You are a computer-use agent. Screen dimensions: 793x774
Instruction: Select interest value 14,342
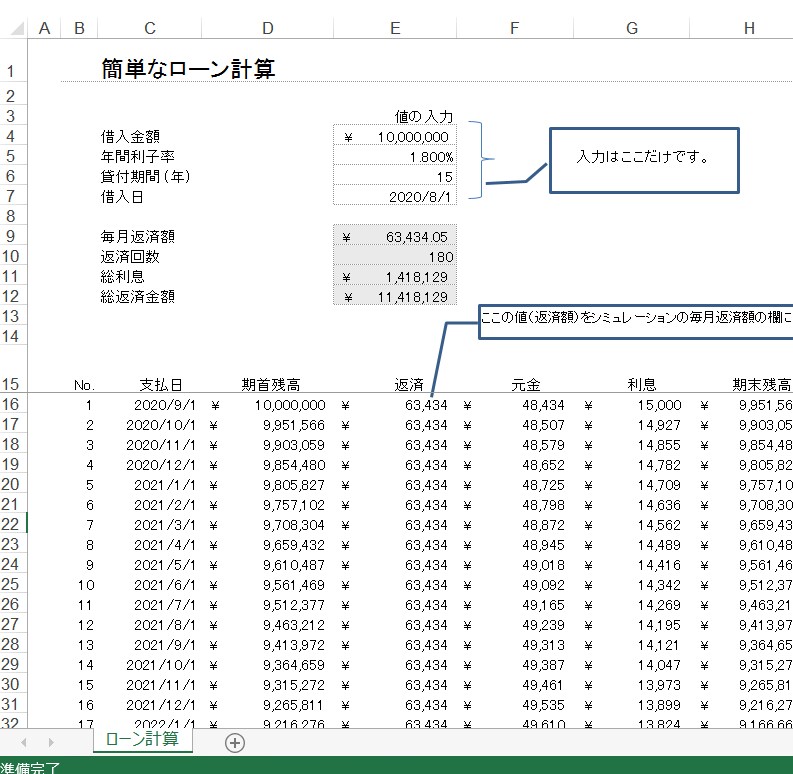pyautogui.click(x=659, y=585)
